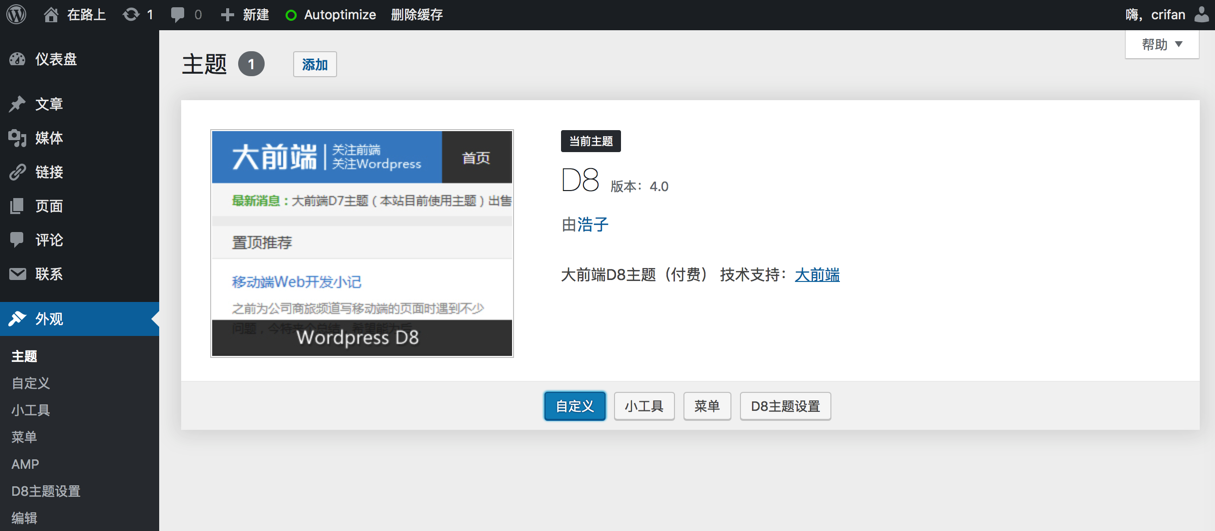
Task: Click the blue 自定义 customize button
Action: (575, 406)
